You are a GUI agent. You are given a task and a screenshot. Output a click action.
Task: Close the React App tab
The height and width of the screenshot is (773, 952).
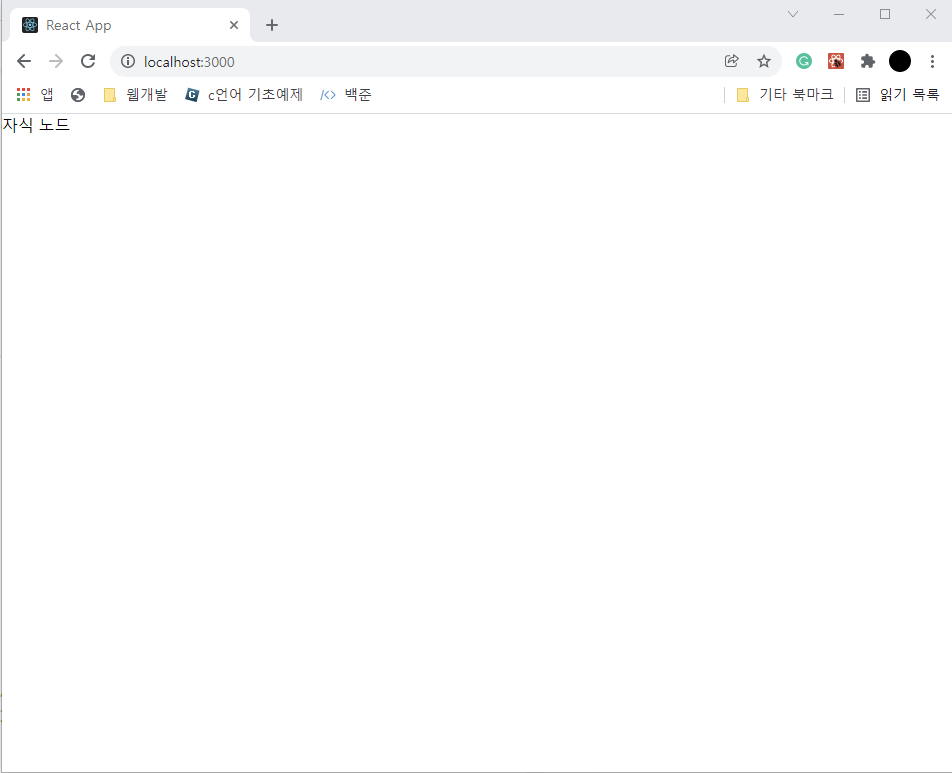coord(234,25)
